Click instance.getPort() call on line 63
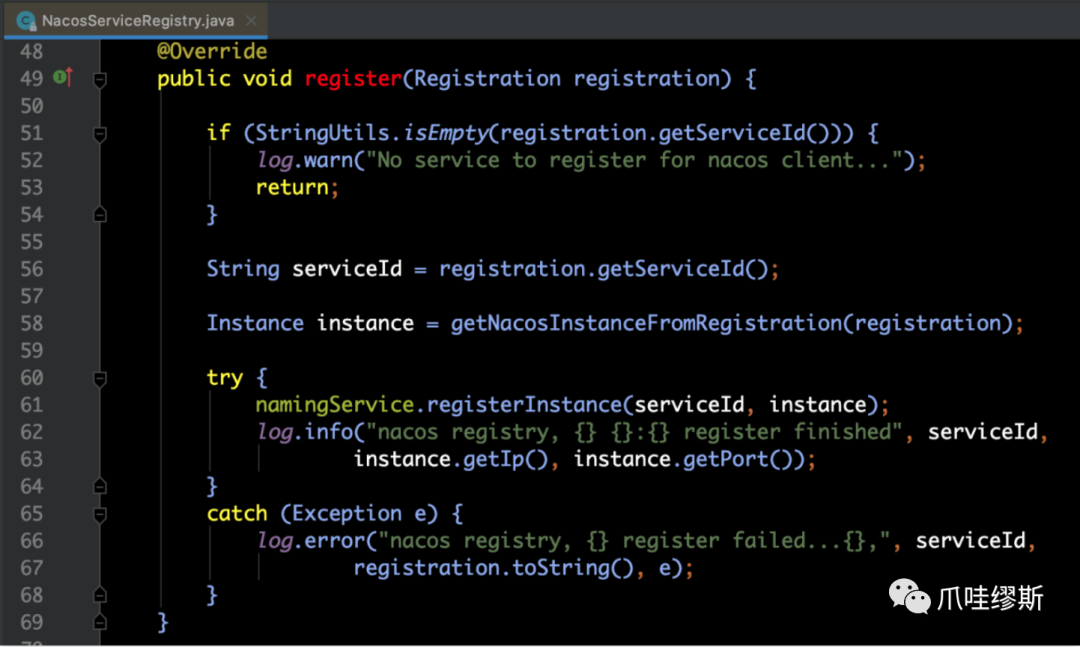 688,460
